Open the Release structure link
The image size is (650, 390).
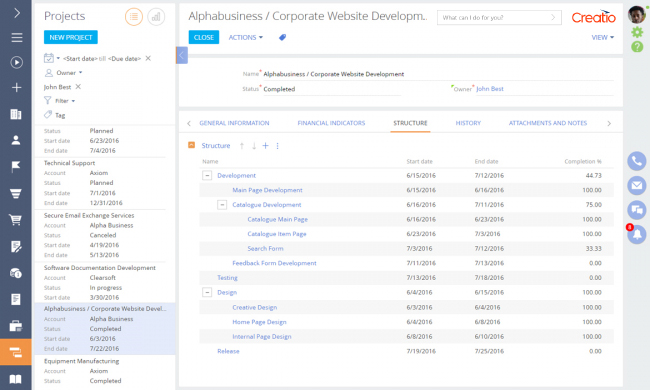coord(228,351)
